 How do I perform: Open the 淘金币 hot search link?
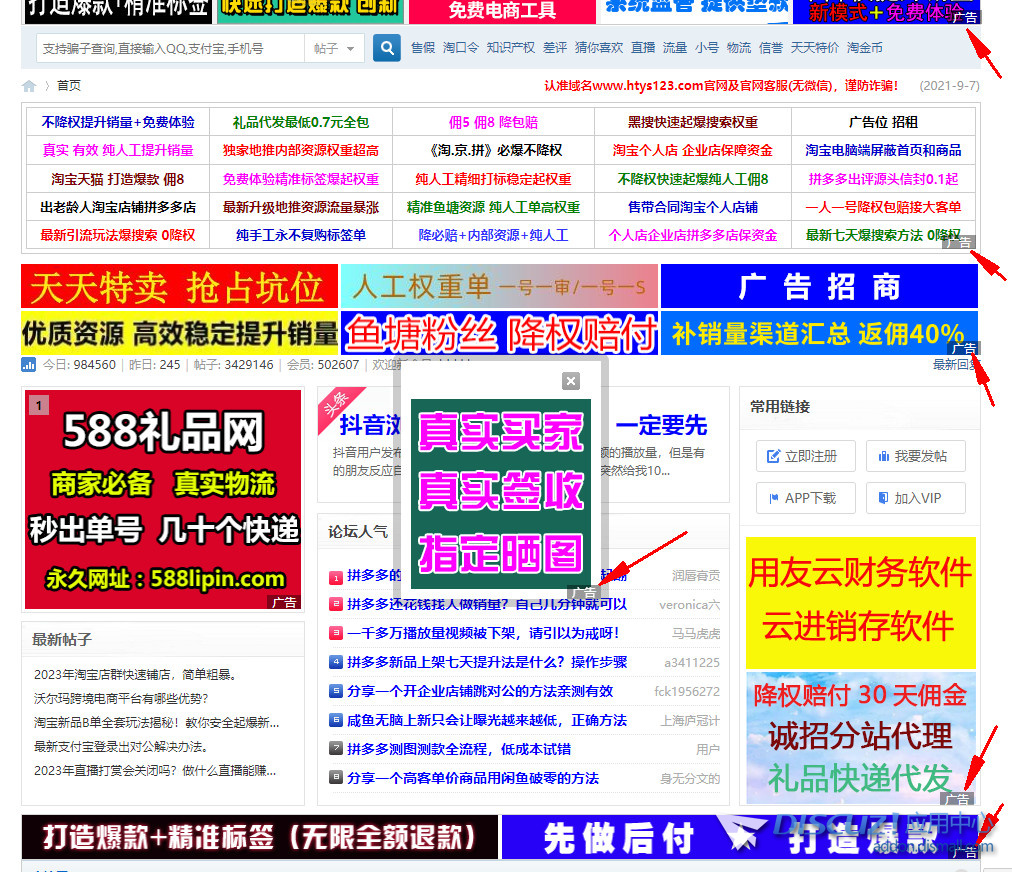coord(864,48)
